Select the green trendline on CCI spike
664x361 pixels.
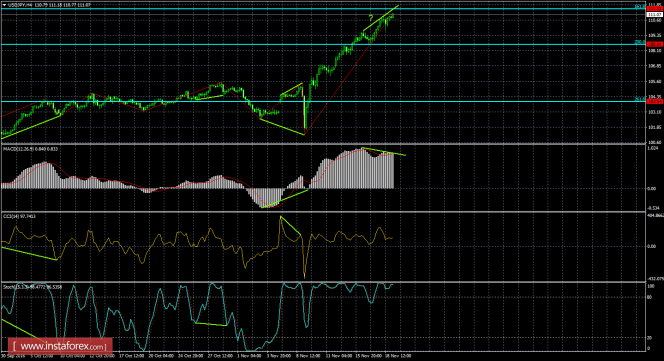pos(290,225)
